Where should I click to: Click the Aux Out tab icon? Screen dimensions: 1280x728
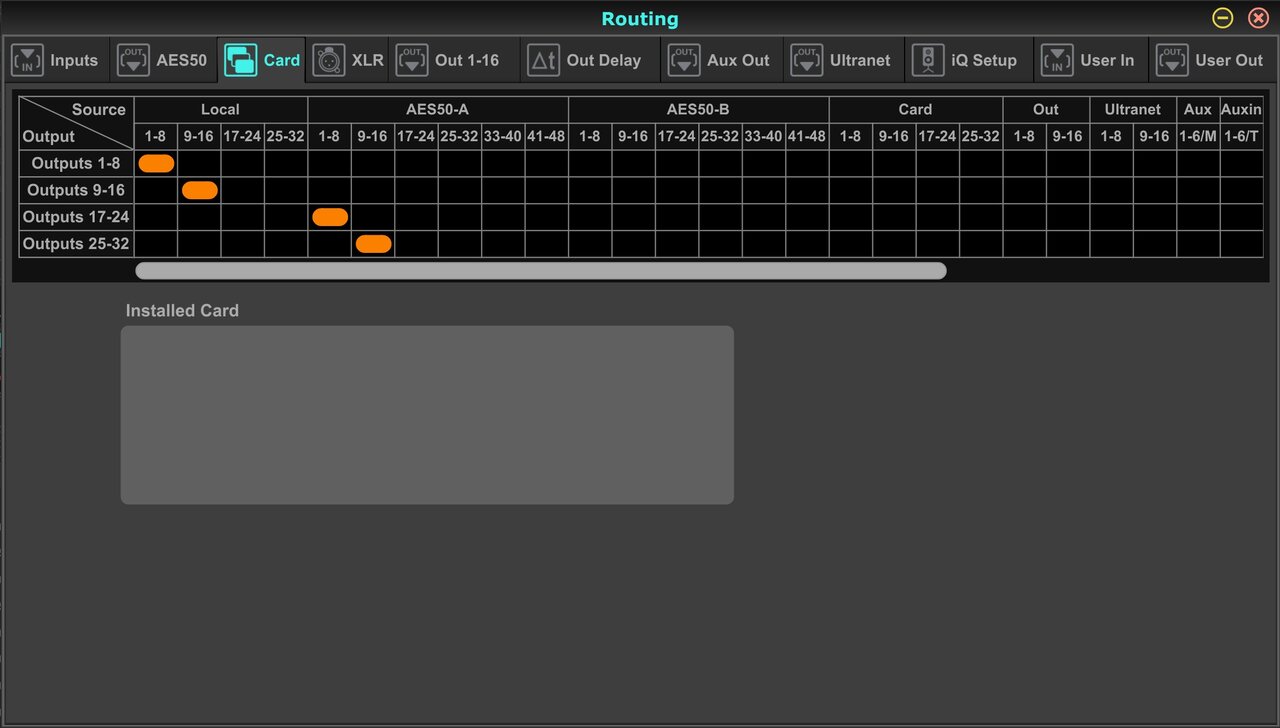pos(684,60)
